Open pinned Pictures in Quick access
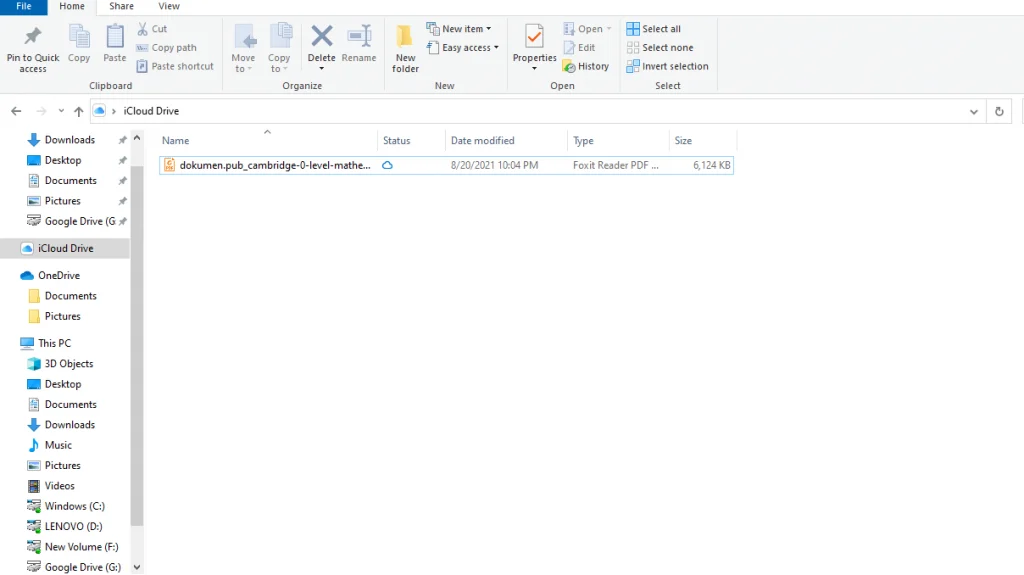This screenshot has height=575, width=1024. pyautogui.click(x=63, y=201)
